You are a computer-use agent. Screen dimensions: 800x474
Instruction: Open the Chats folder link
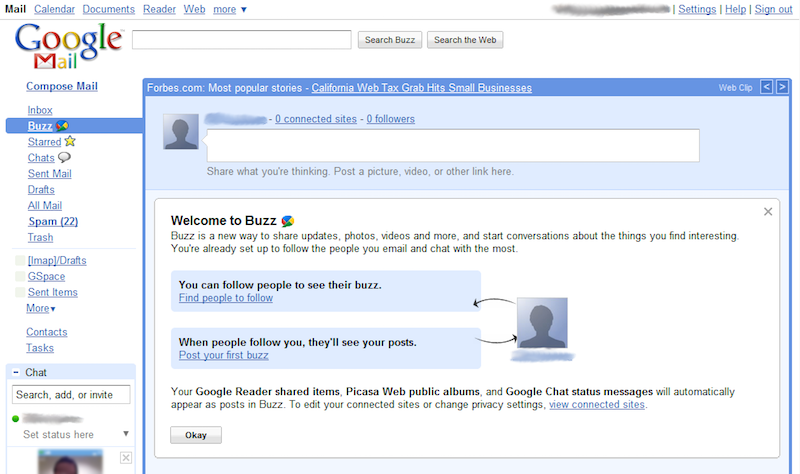pyautogui.click(x=41, y=158)
